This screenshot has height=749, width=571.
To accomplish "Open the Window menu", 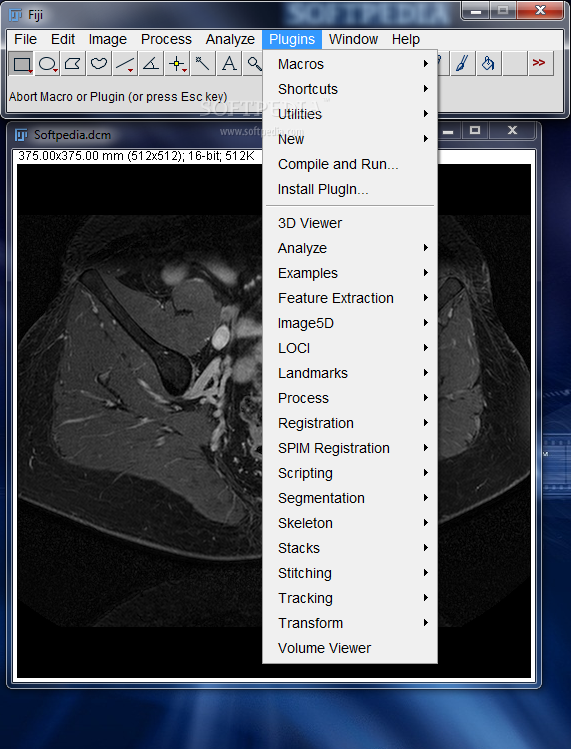I will [x=354, y=39].
